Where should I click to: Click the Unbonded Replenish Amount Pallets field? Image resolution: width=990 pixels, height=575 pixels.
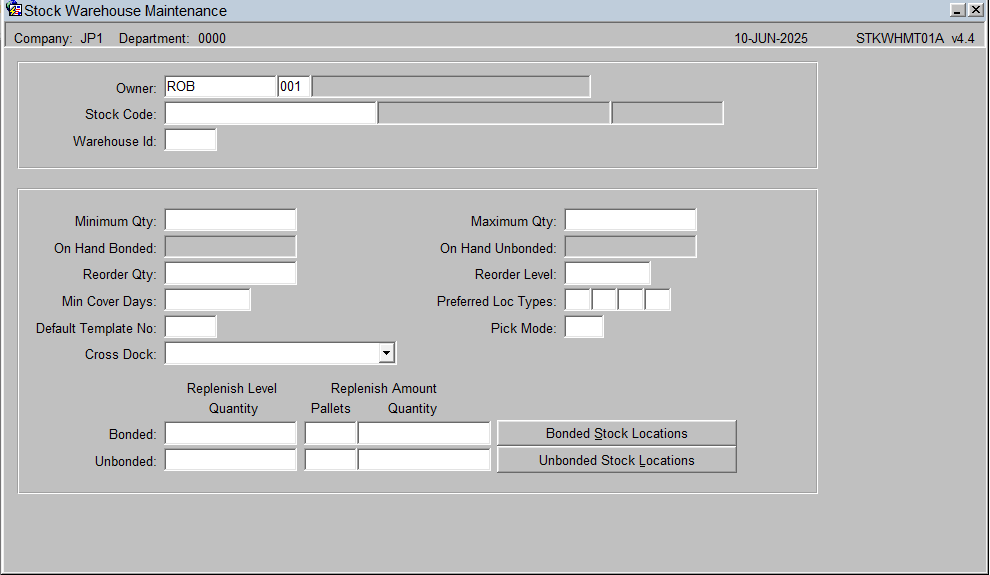[x=330, y=460]
